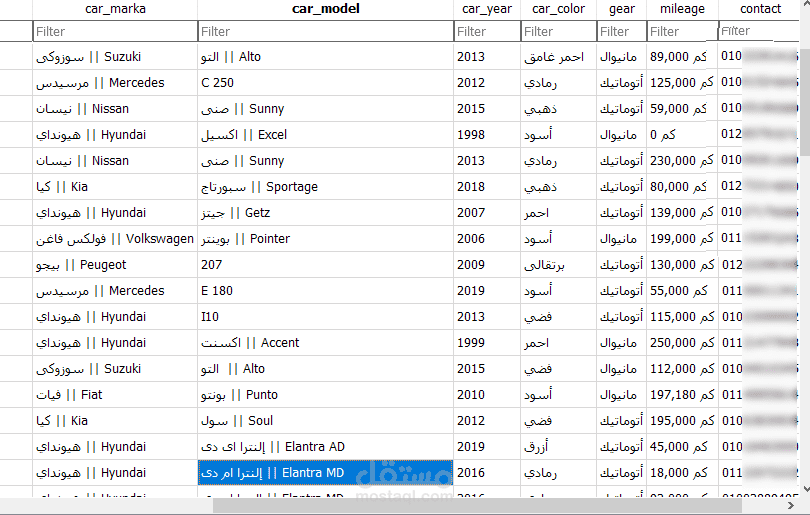Screen dimensions: 810x515
Task: Select the 125,000 mileage cell
Action: pyautogui.click(x=682, y=83)
